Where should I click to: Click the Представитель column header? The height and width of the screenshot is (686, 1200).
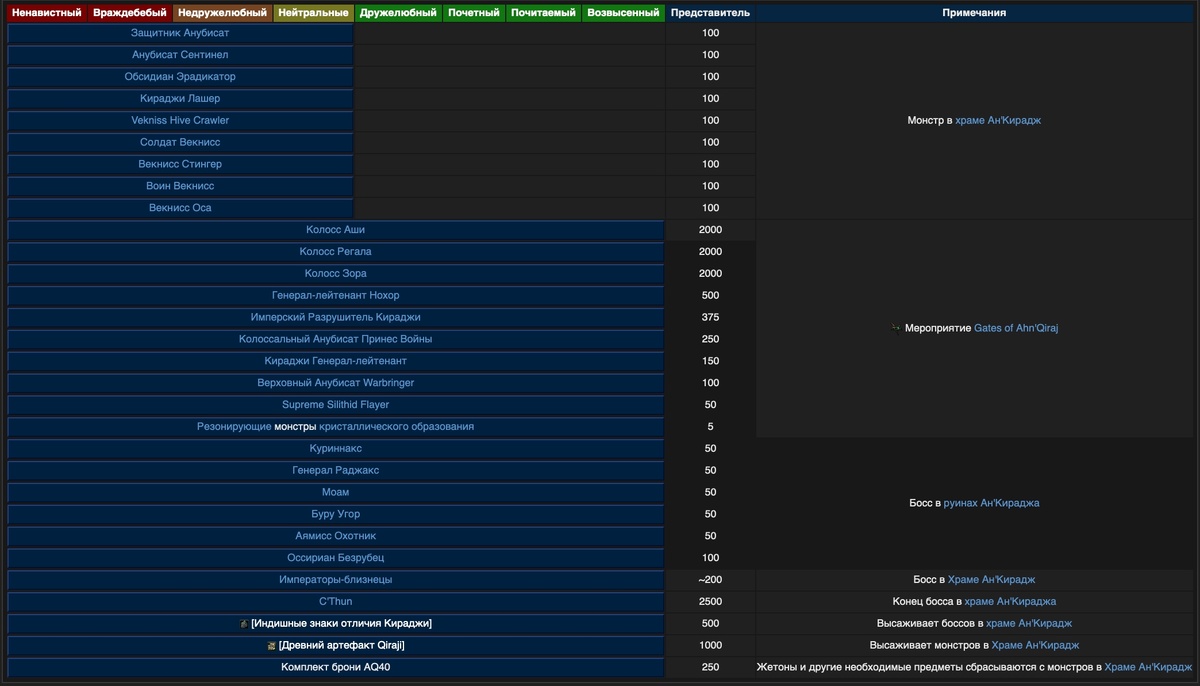(711, 13)
